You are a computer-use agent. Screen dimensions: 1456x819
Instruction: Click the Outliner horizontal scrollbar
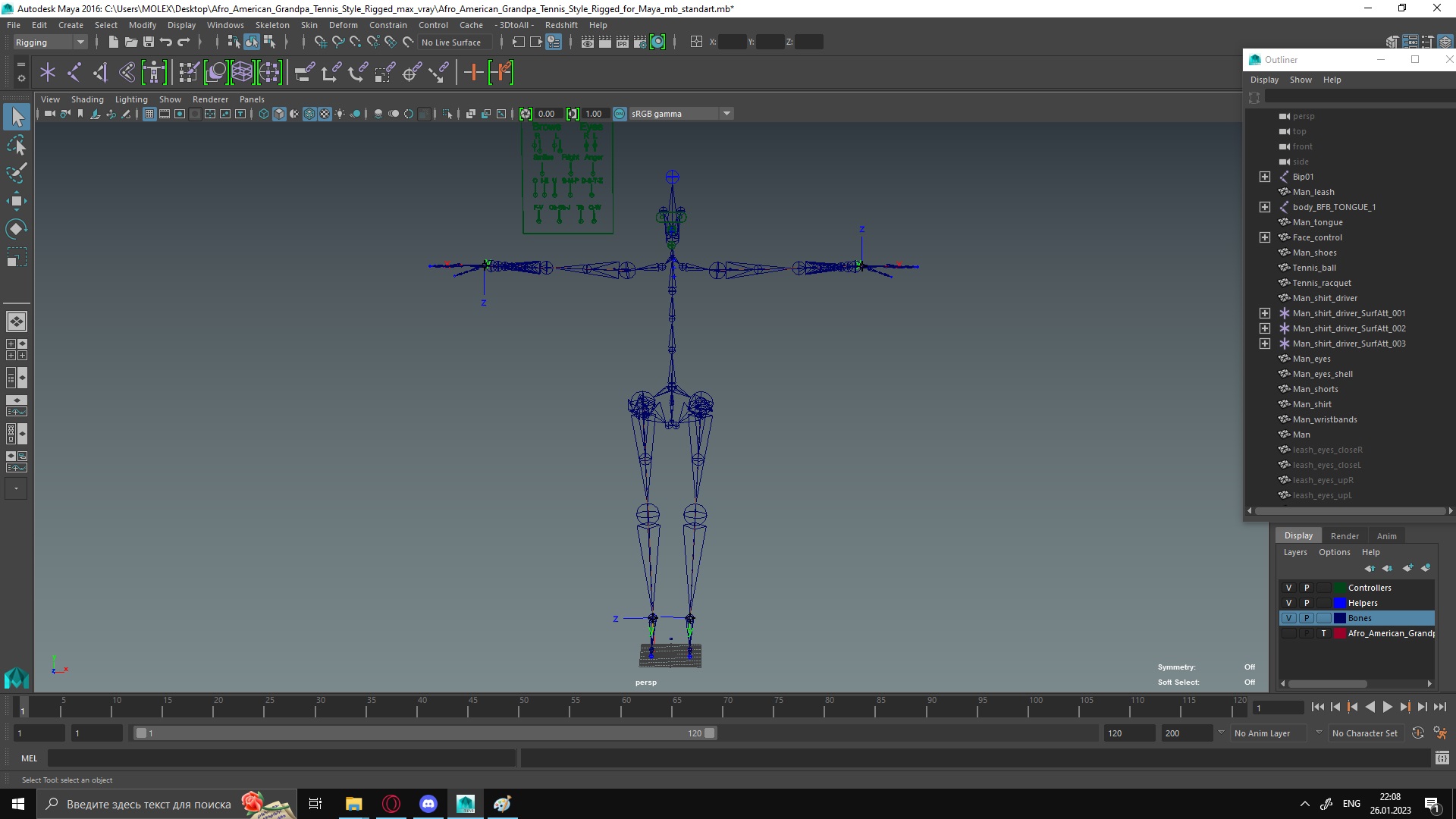1349,511
